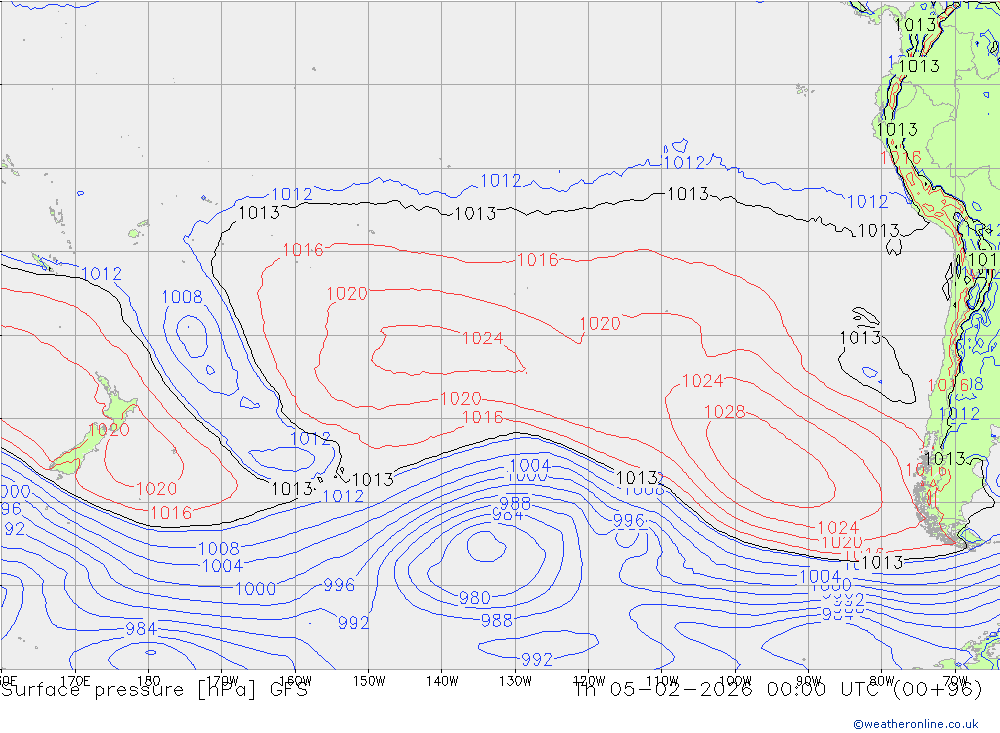Screen dimensions: 1000x733
Task: Click the 170W longitude label
Action: (x=223, y=681)
